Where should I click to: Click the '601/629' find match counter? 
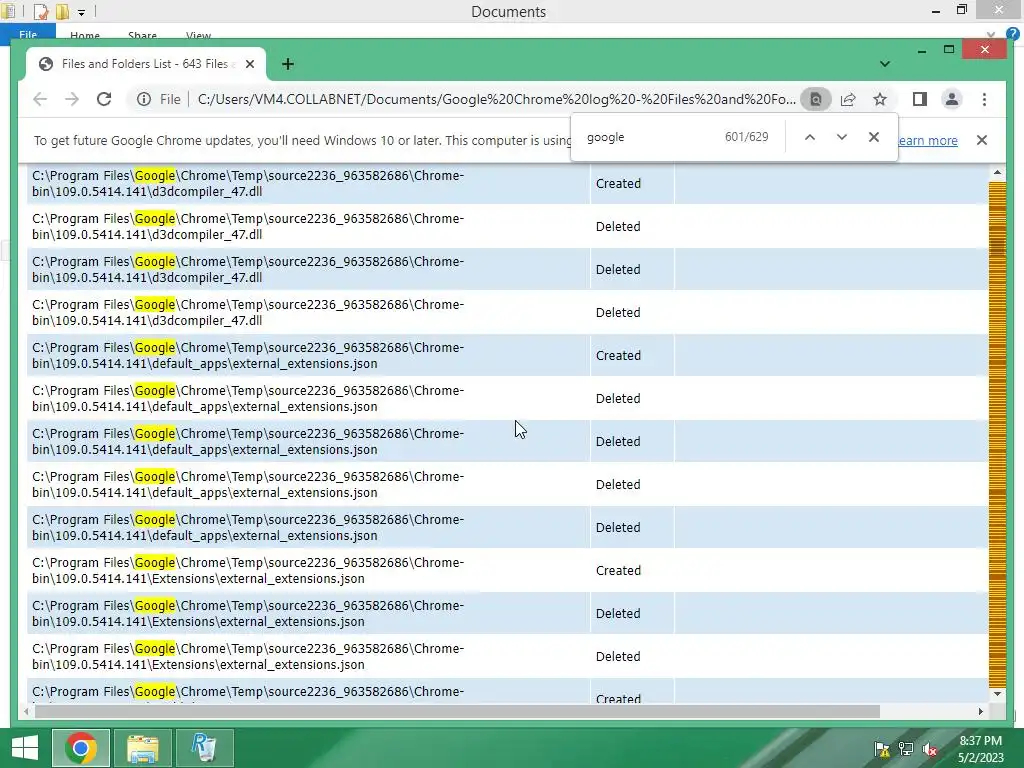(746, 137)
